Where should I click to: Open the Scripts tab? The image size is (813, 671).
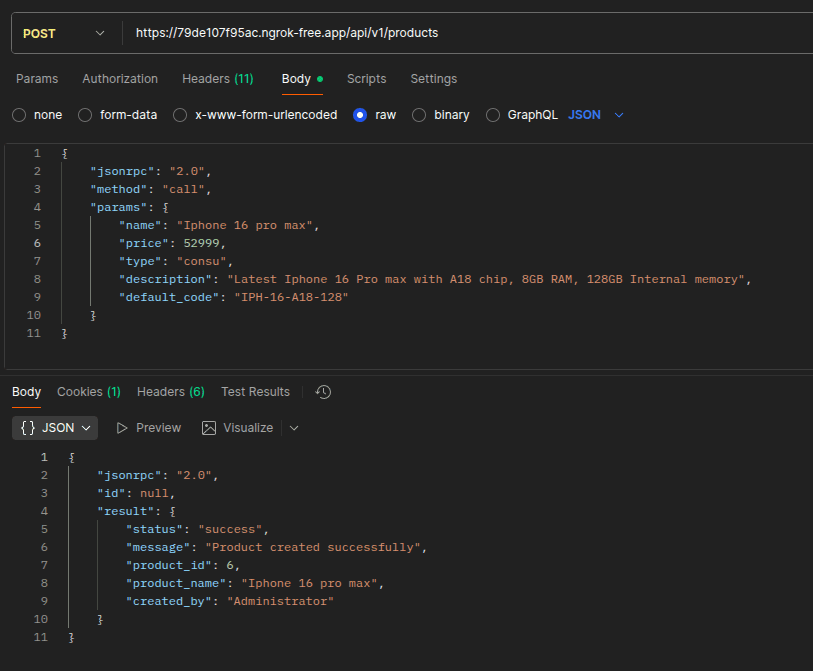[x=366, y=78]
